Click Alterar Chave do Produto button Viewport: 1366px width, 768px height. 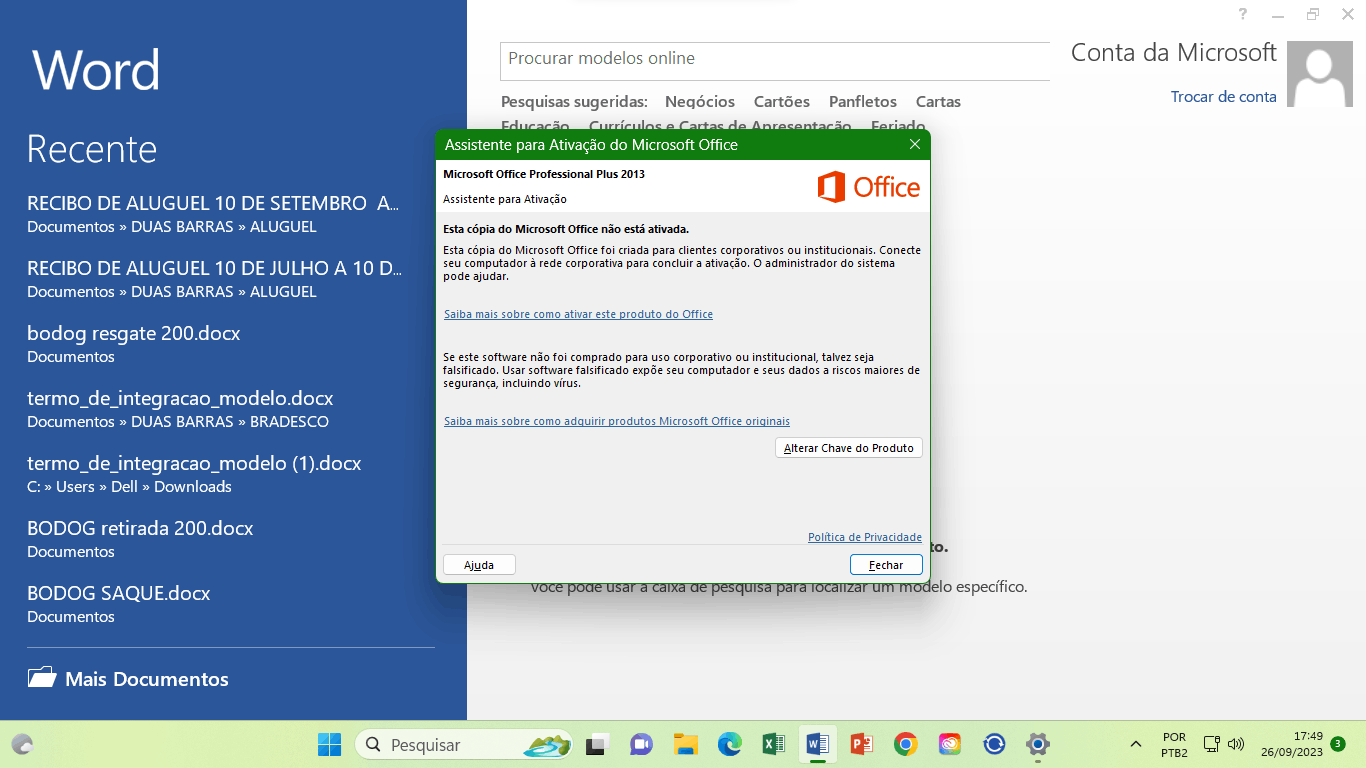point(849,448)
